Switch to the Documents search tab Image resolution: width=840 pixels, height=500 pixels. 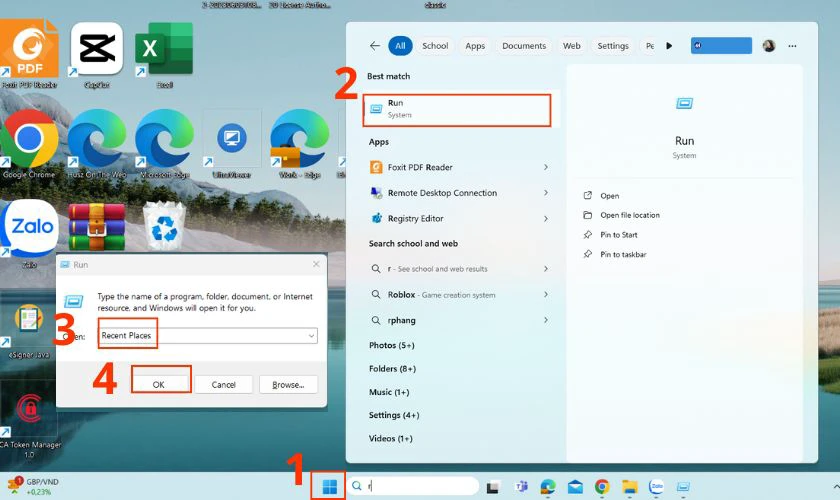(524, 46)
